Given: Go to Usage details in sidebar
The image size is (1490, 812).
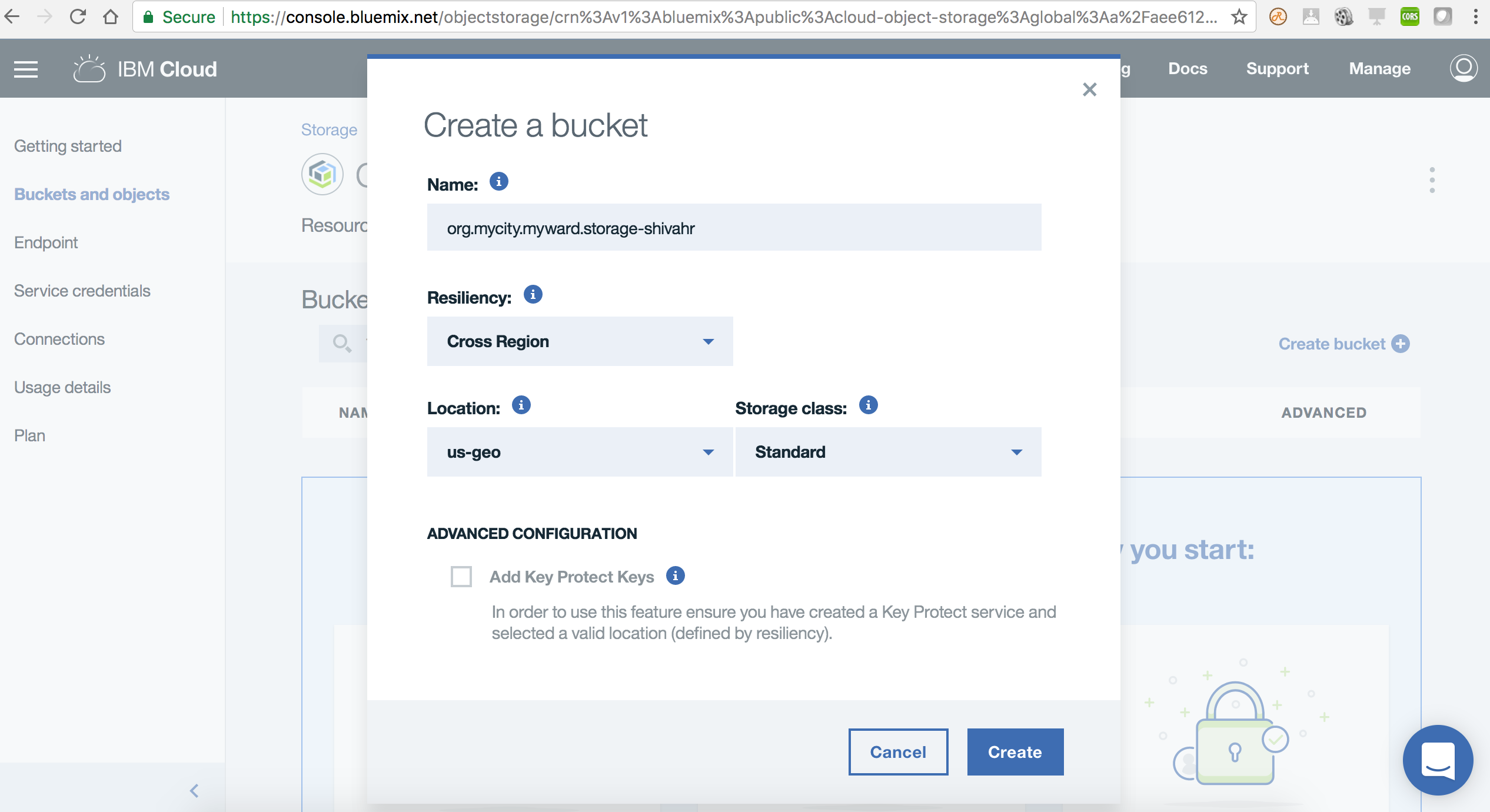Looking at the screenshot, I should [x=62, y=387].
